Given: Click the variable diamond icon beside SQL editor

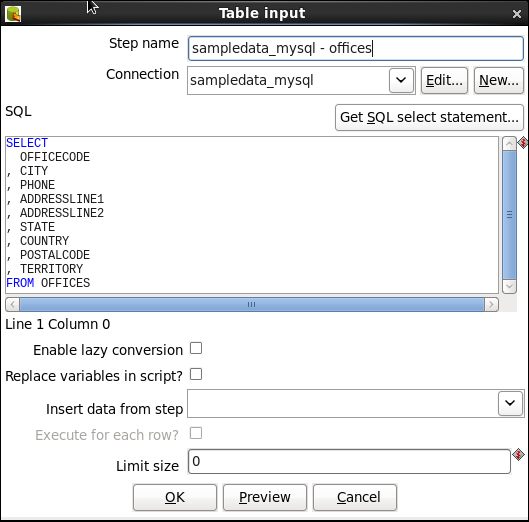Looking at the screenshot, I should click(523, 142).
